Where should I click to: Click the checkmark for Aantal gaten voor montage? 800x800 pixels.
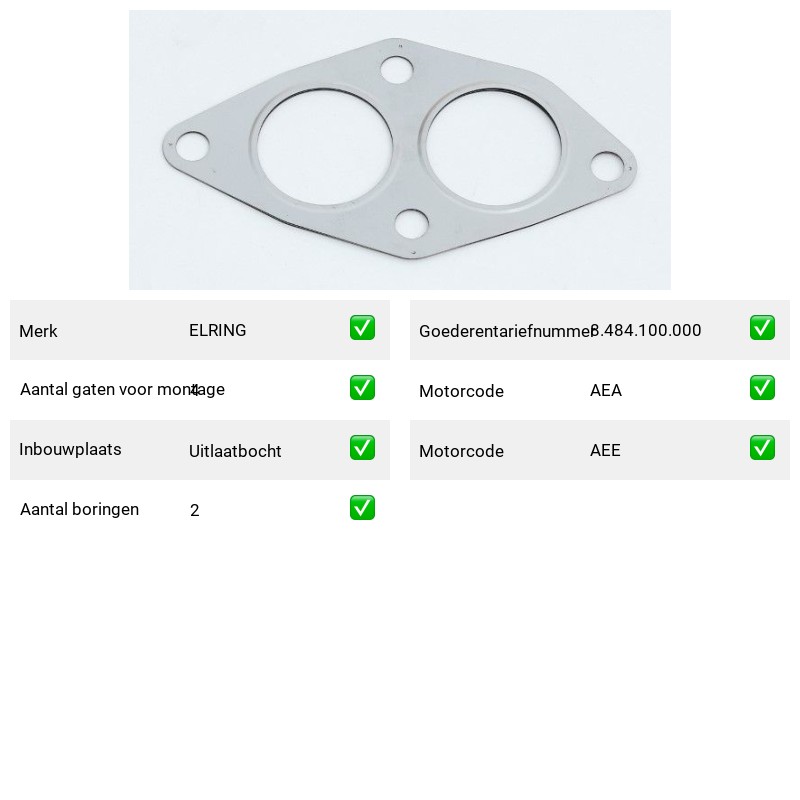[x=362, y=388]
